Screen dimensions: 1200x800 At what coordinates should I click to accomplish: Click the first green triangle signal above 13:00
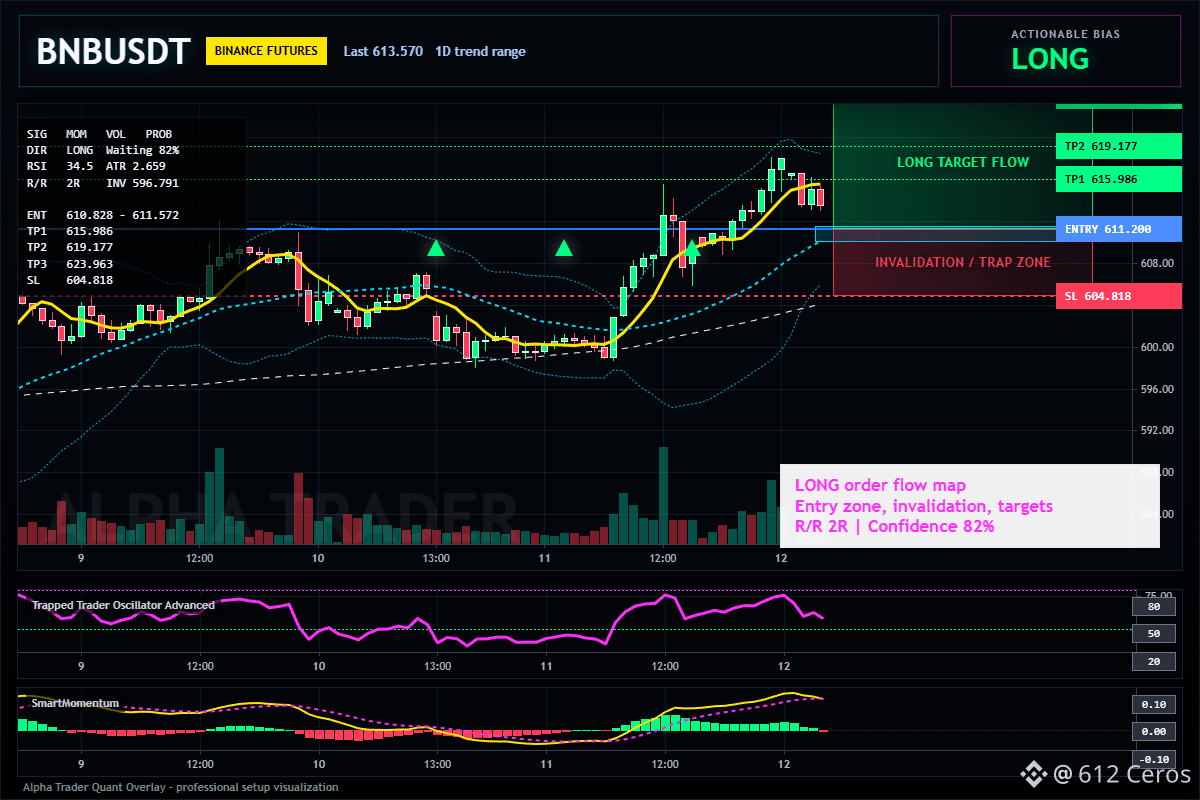(435, 247)
